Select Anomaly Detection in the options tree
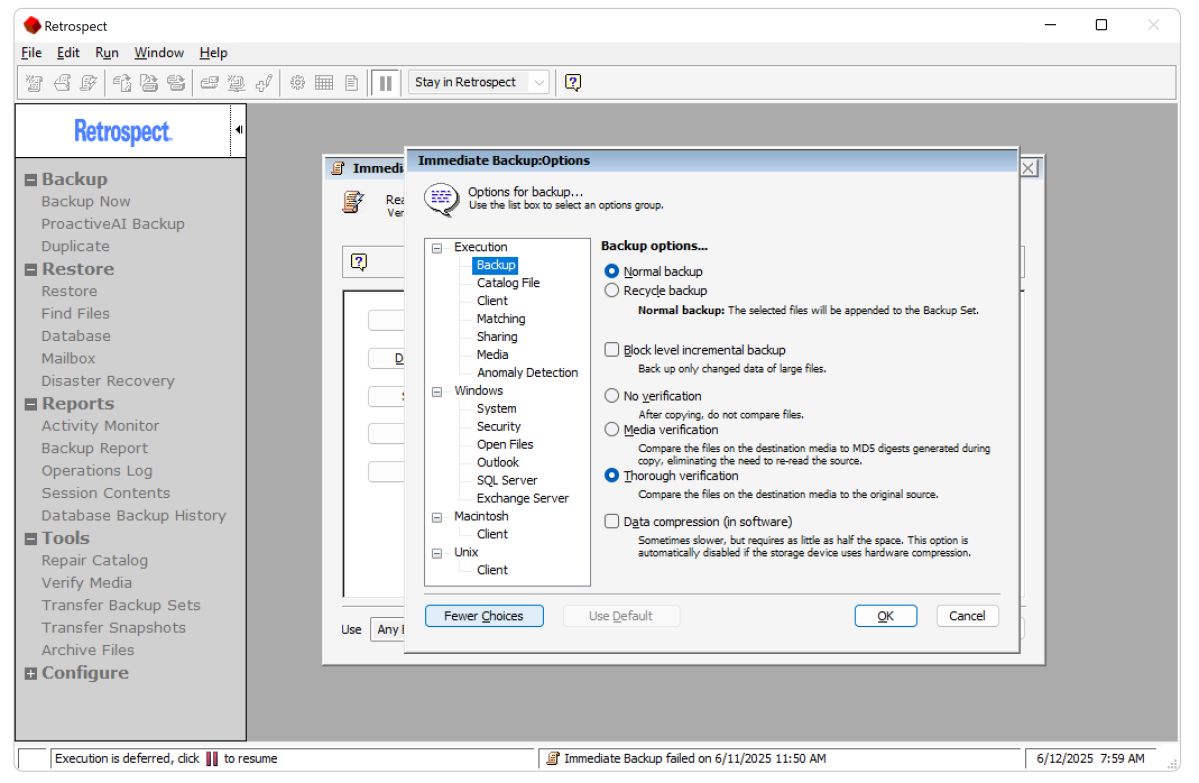The height and width of the screenshot is (783, 1199). click(x=528, y=373)
